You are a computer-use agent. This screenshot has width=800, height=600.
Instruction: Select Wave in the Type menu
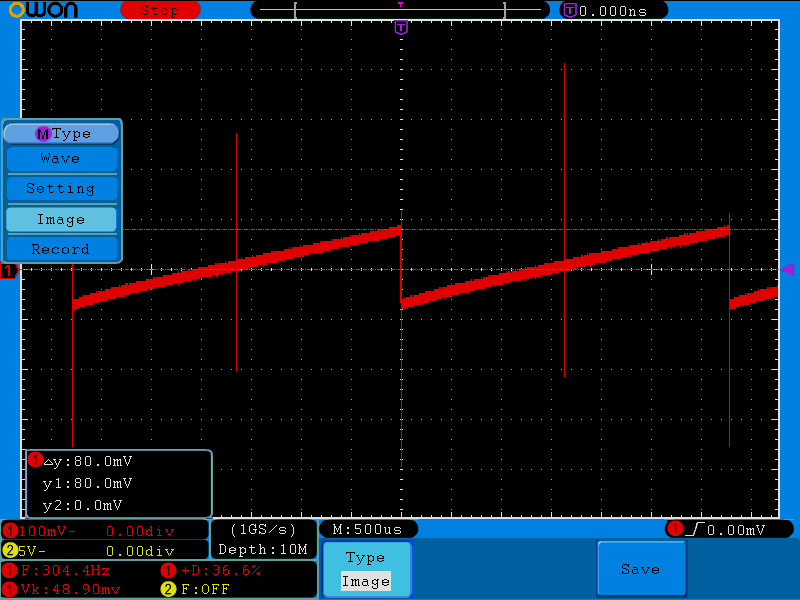[x=61, y=159]
